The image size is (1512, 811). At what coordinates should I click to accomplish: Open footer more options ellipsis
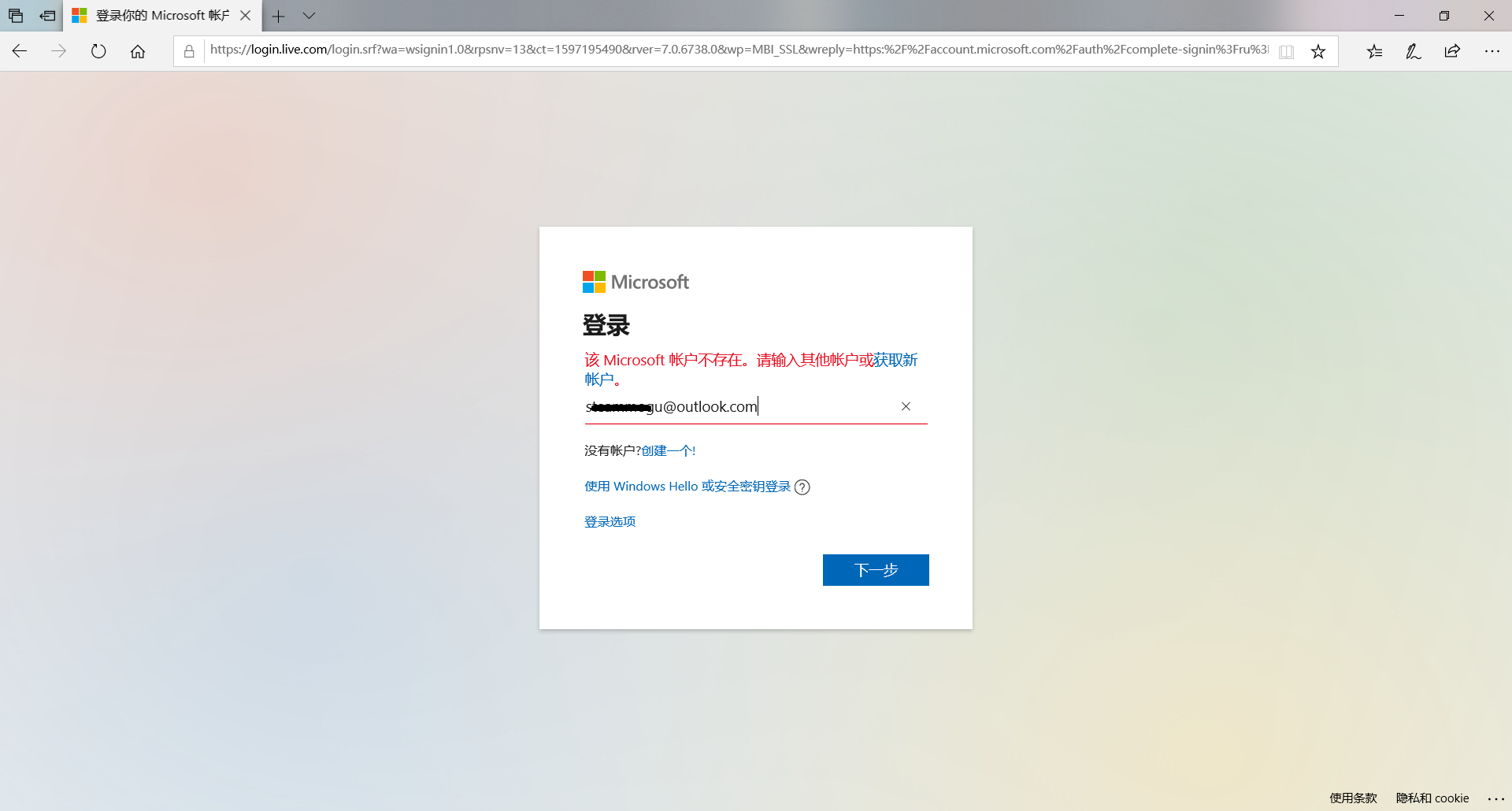tap(1495, 798)
